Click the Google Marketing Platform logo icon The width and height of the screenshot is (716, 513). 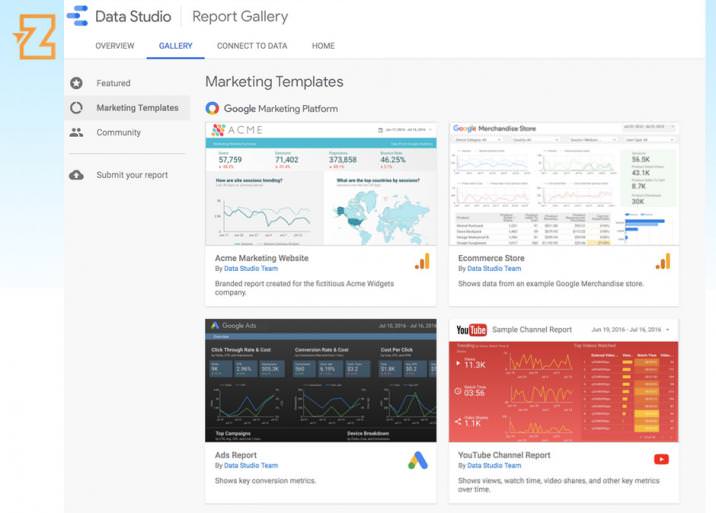212,108
